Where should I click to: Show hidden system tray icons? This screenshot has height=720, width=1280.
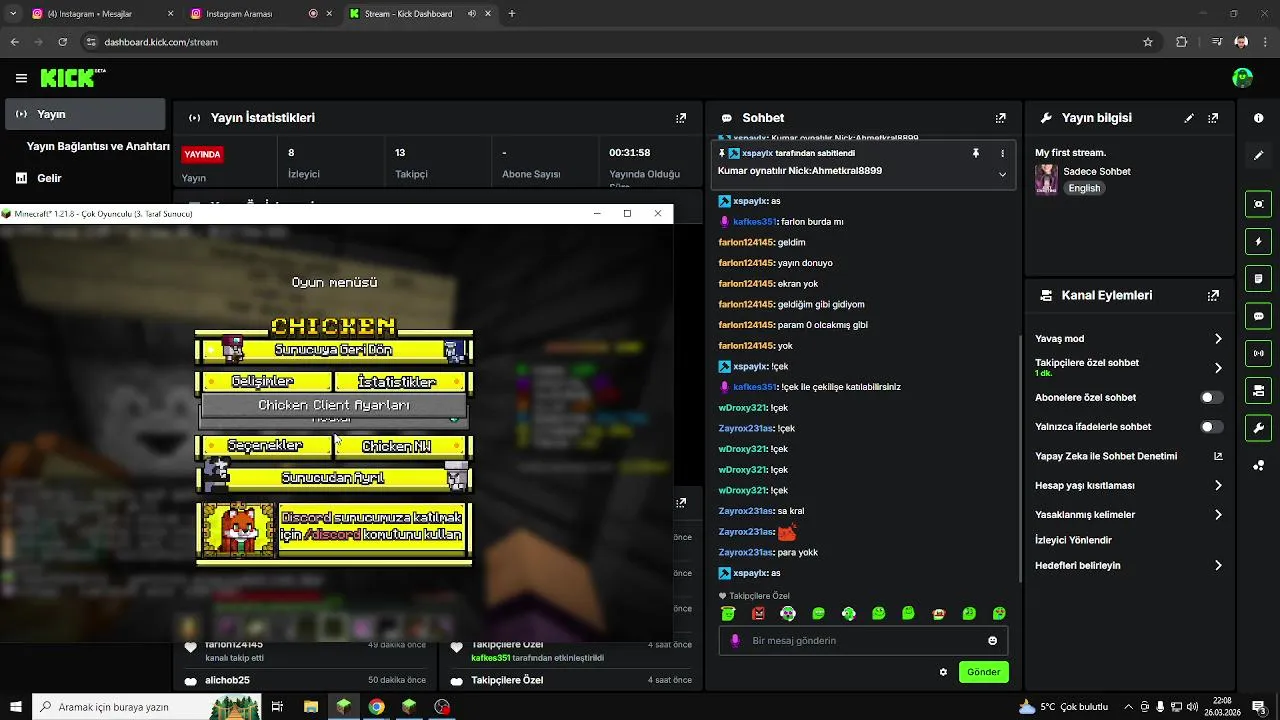pos(1128,707)
